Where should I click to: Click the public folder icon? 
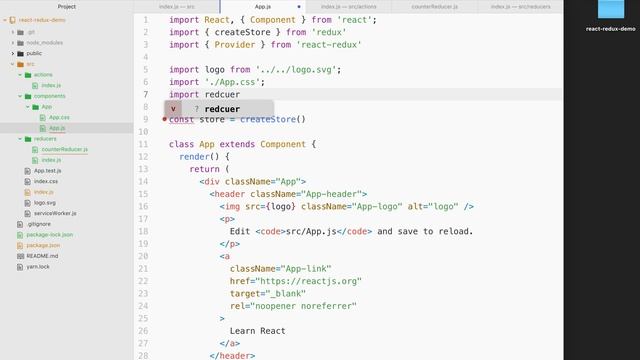click(x=20, y=53)
